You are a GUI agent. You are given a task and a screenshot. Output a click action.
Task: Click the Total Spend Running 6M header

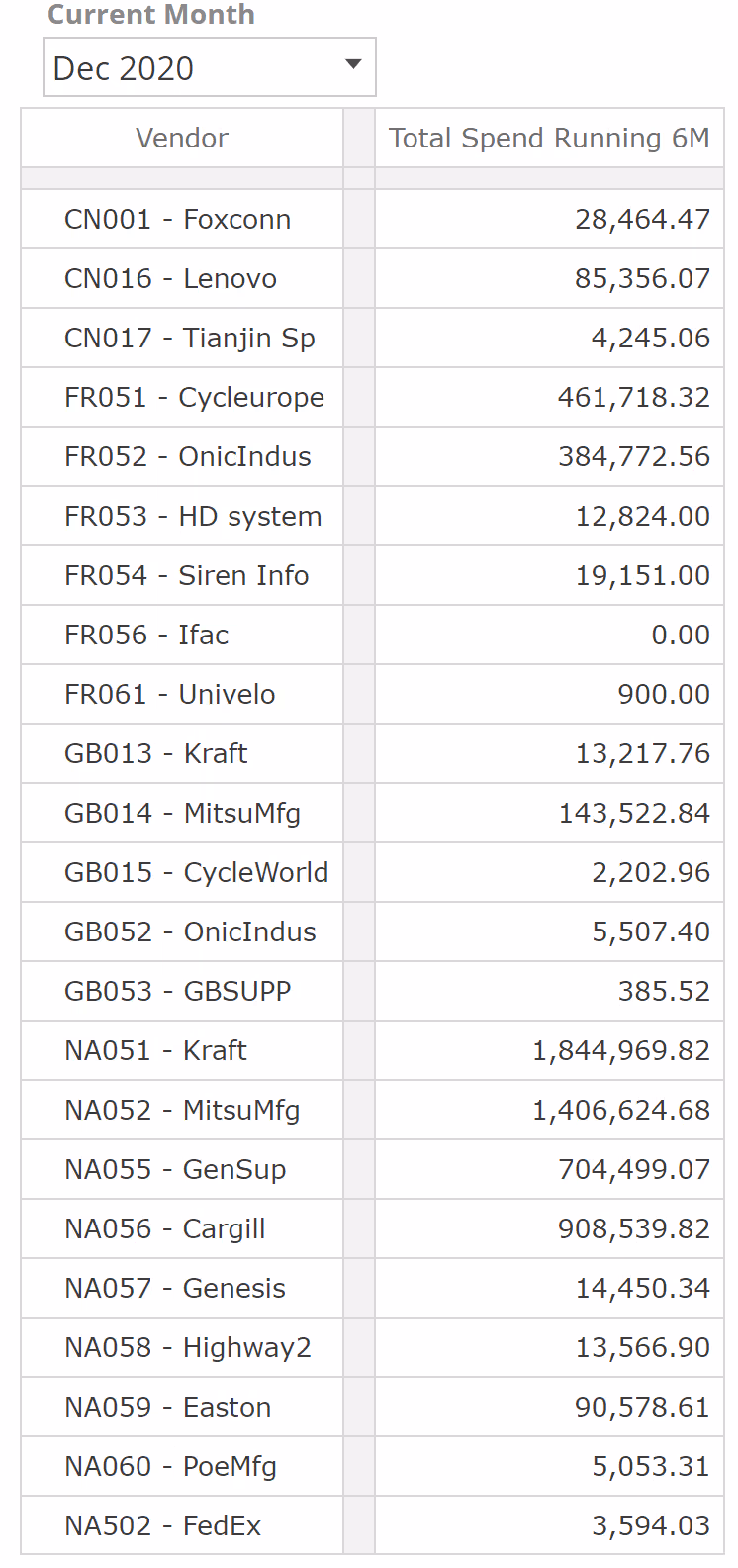coord(549,139)
